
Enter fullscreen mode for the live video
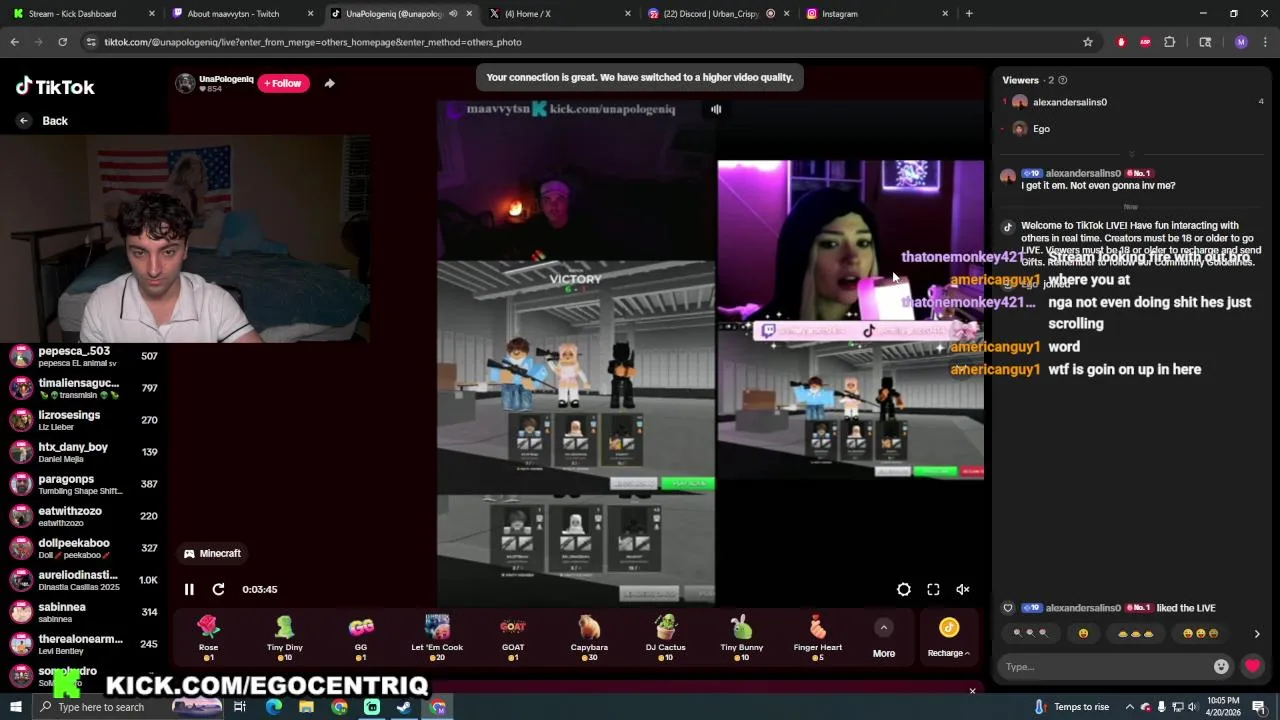coord(933,590)
